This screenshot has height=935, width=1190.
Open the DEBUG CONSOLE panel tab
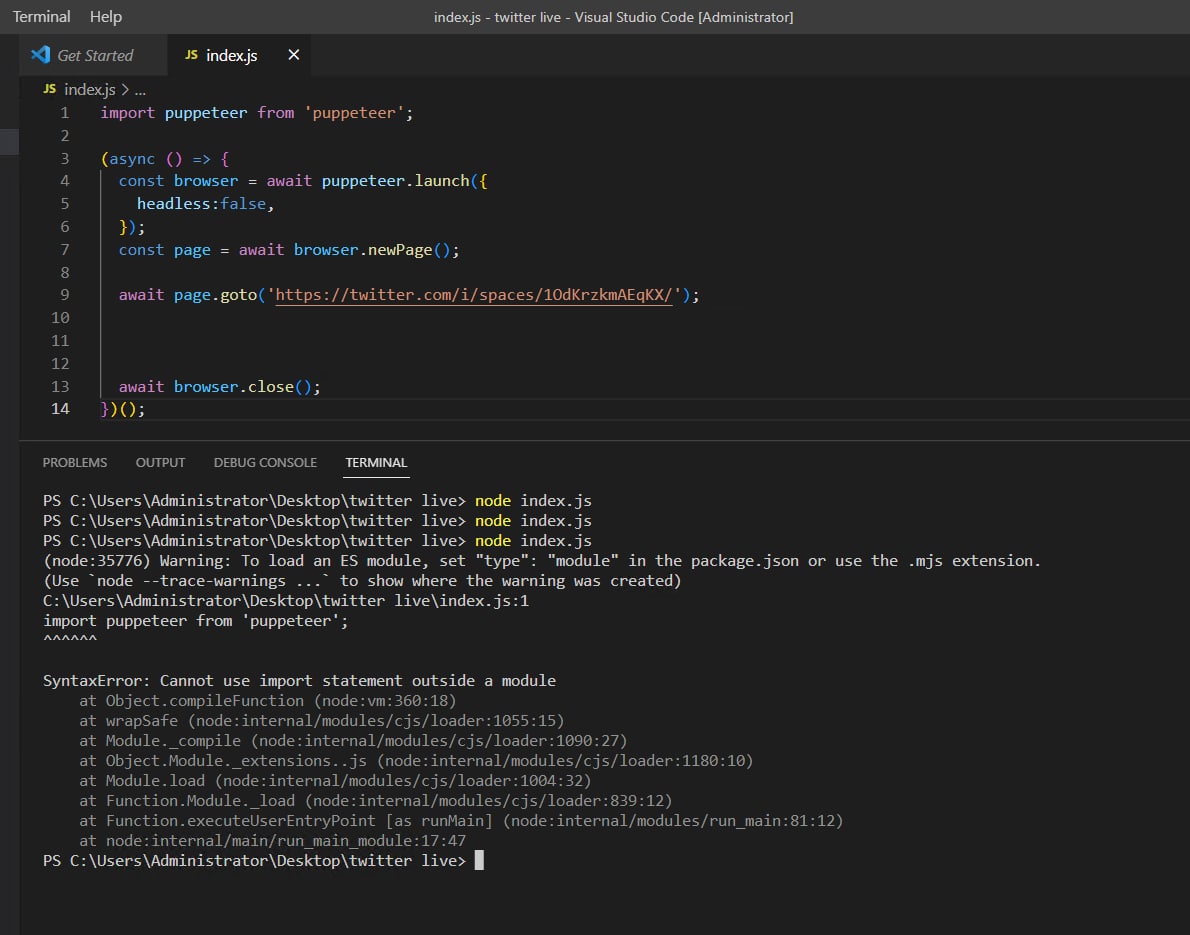pyautogui.click(x=265, y=462)
